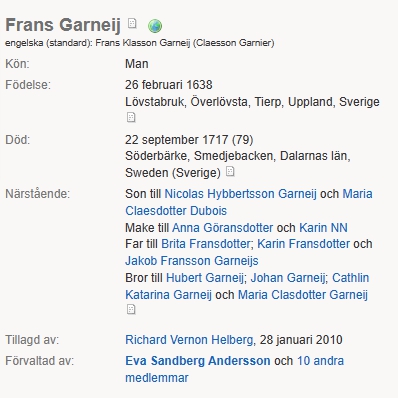View brother Hubert Garneij's profile
Image resolution: width=398 pixels, height=398 pixels.
205,278
